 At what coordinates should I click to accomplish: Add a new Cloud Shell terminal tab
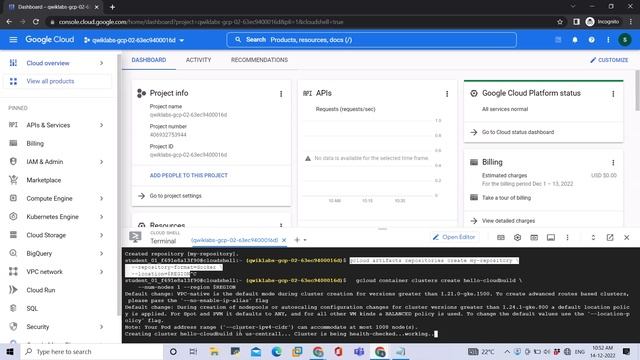[x=297, y=240]
